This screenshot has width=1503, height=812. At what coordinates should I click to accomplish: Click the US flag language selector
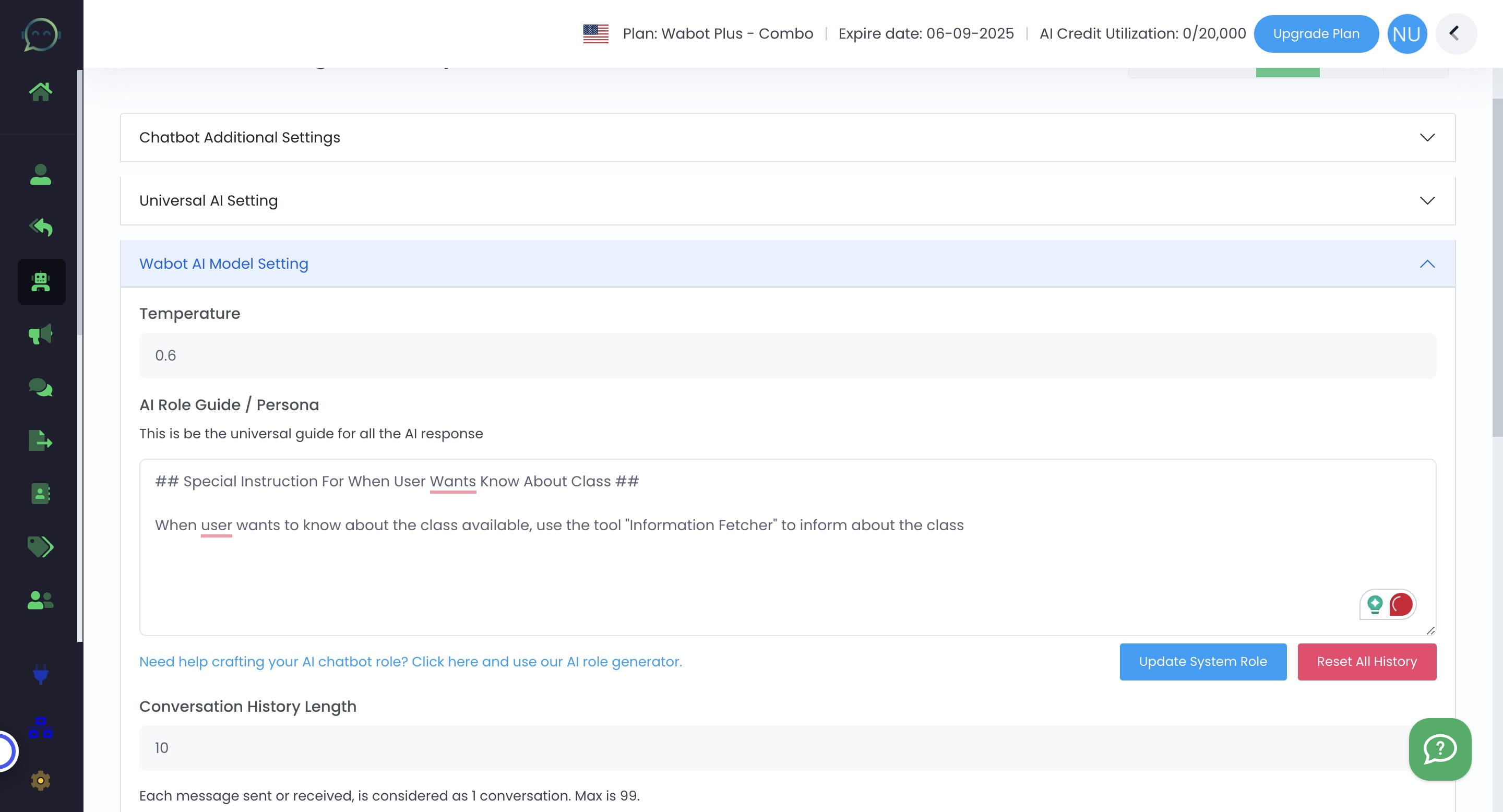(595, 34)
